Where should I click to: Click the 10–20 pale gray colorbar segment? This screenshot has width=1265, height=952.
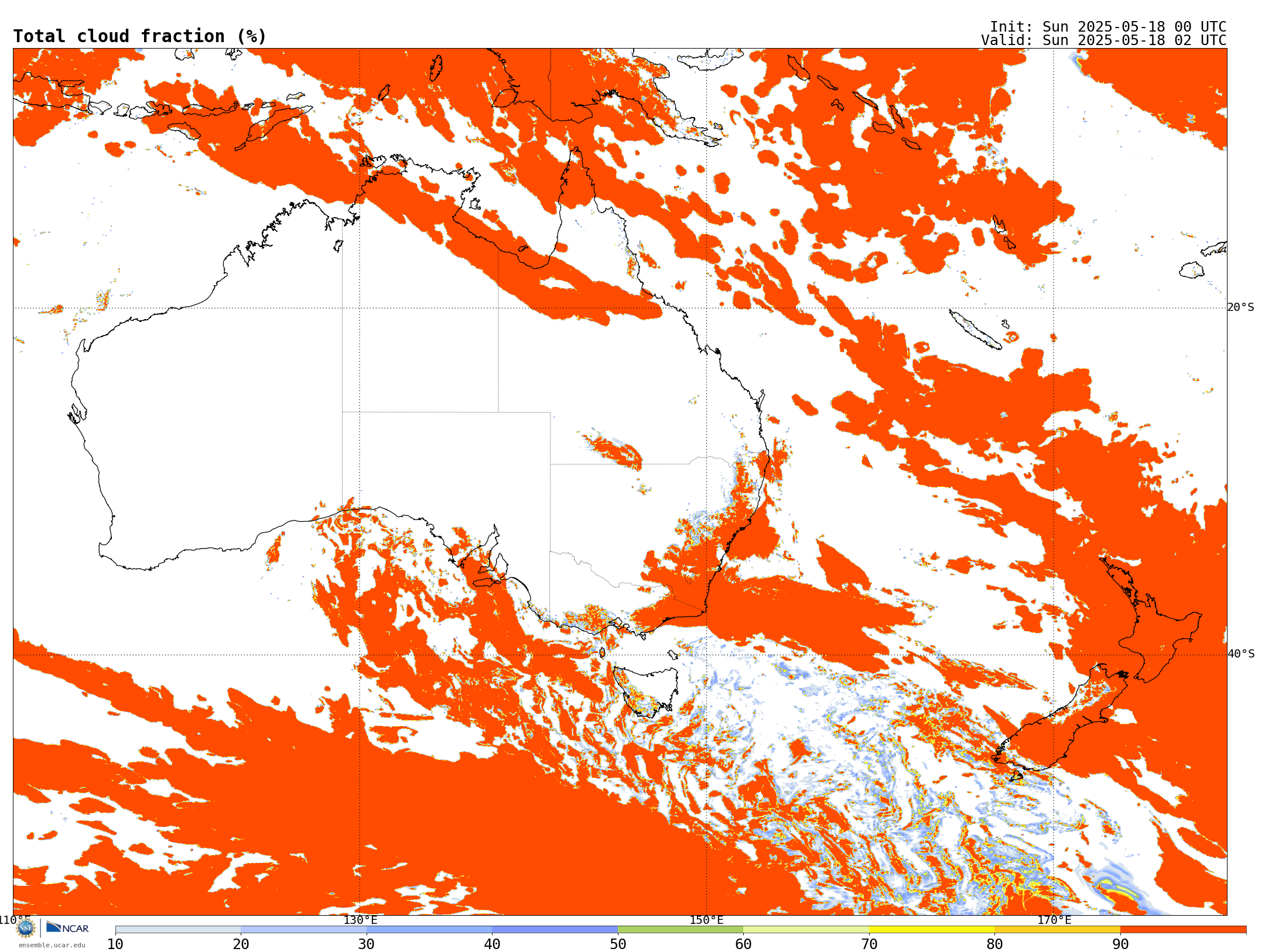click(178, 930)
